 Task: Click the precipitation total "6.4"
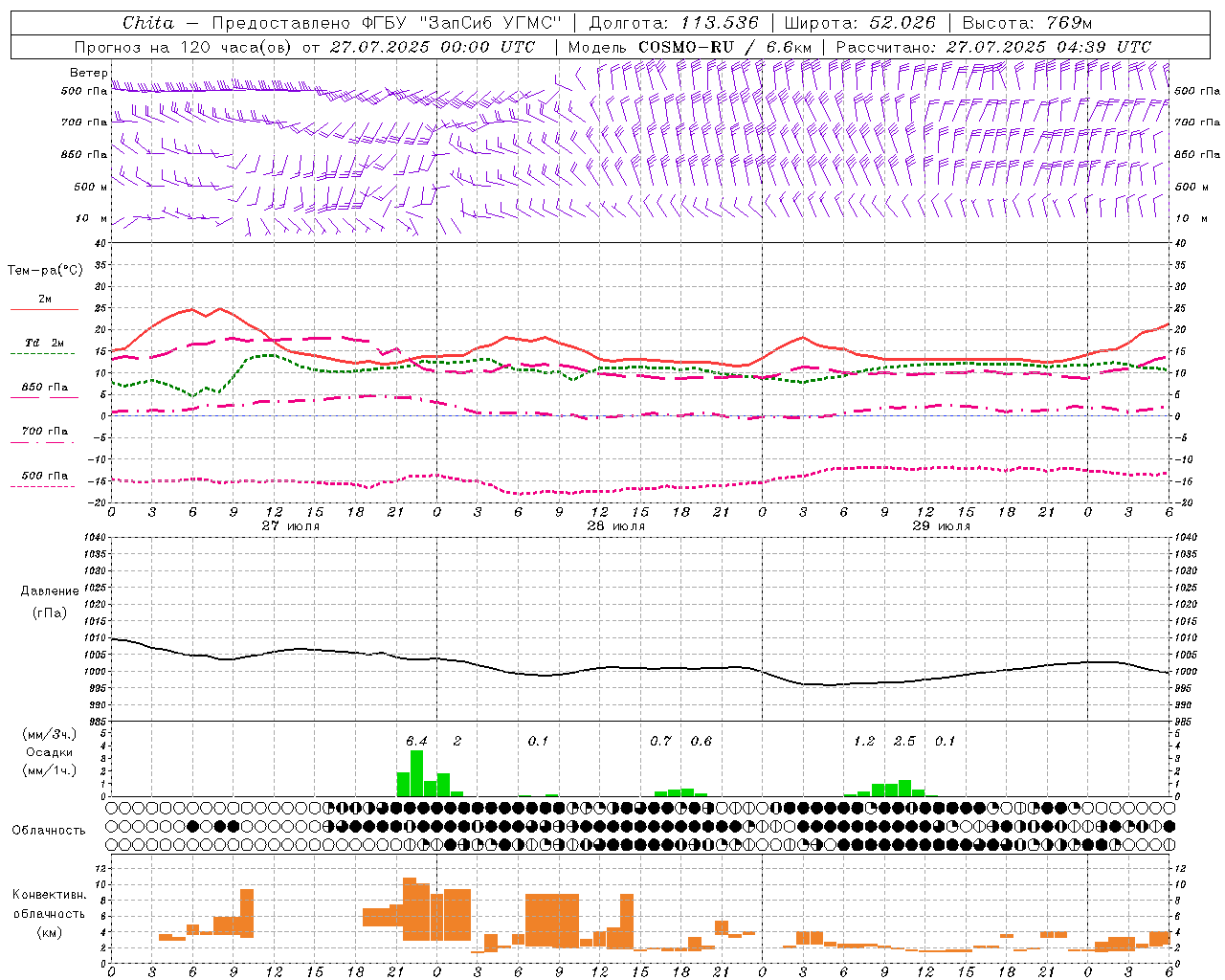[416, 742]
